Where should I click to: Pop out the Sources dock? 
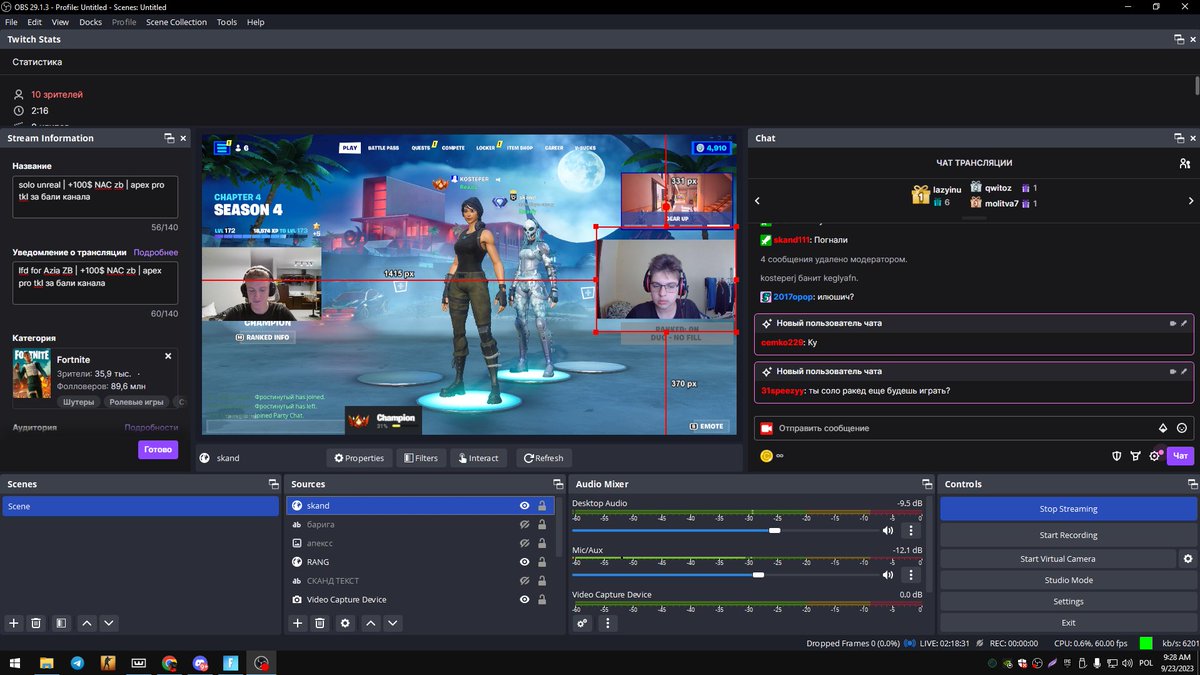pyautogui.click(x=558, y=484)
